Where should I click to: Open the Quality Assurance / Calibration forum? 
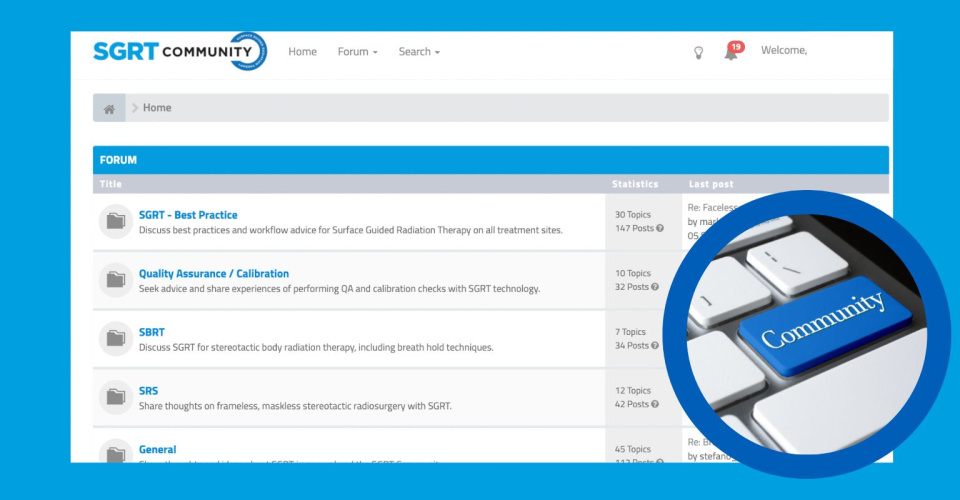point(214,274)
